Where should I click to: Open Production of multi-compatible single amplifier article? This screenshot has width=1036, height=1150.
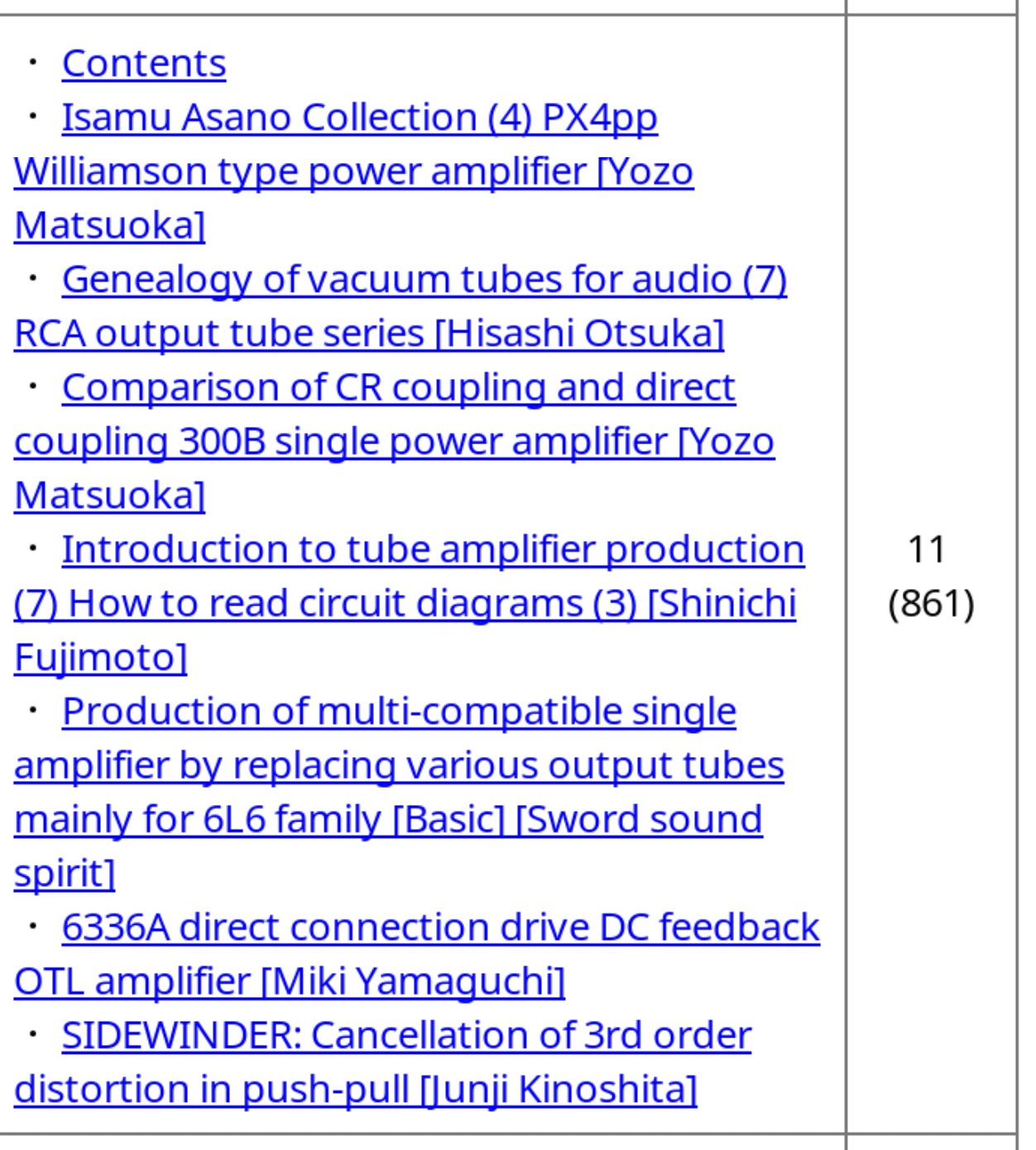point(399,712)
